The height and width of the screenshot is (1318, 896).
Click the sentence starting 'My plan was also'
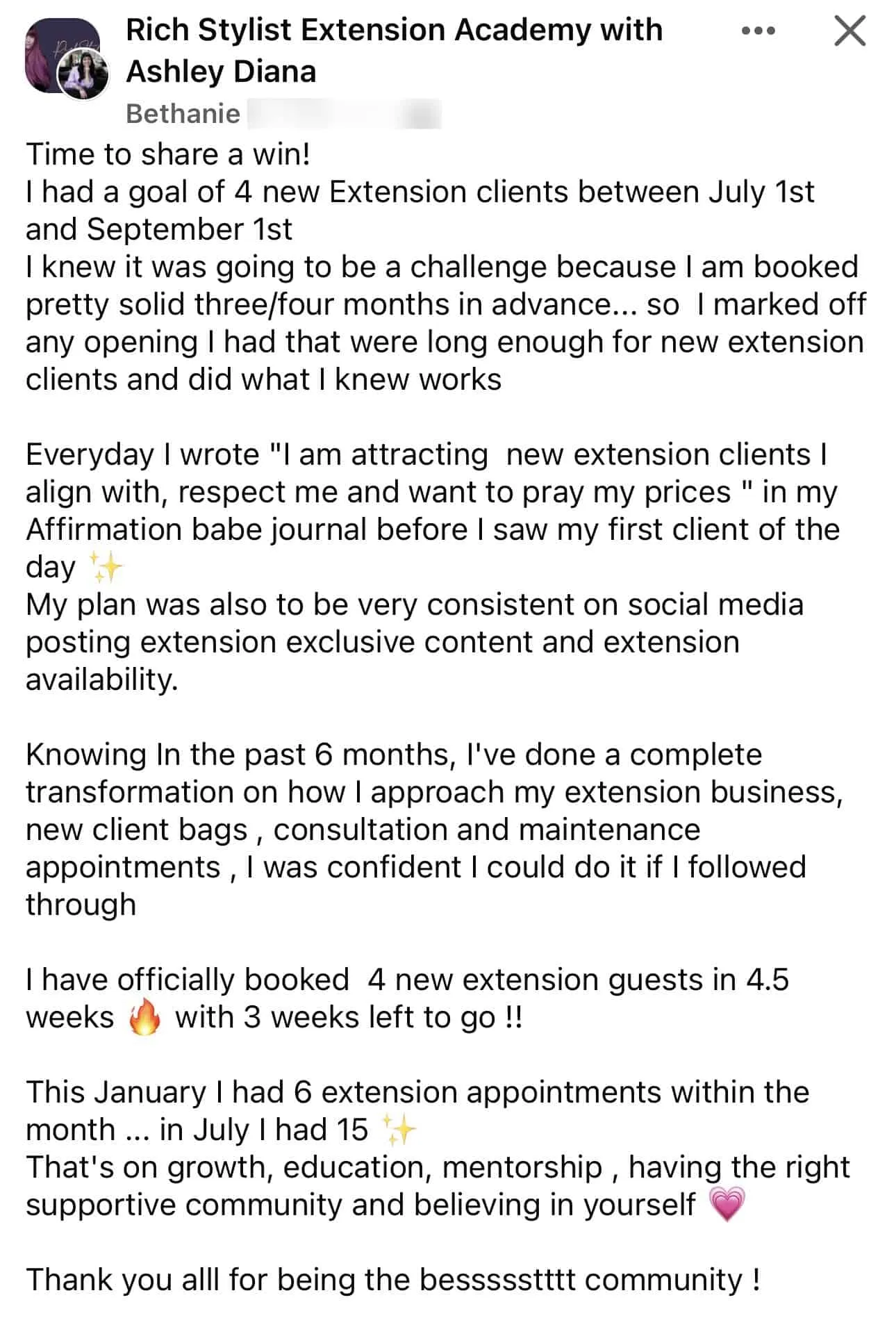[x=415, y=642]
